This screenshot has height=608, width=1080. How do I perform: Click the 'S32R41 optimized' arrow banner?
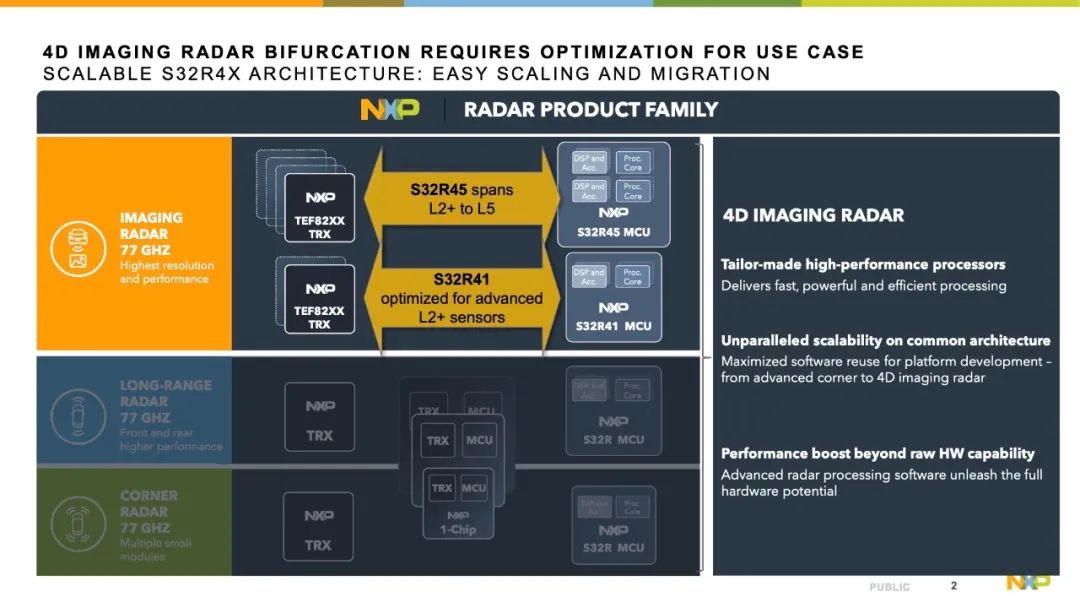coord(461,298)
